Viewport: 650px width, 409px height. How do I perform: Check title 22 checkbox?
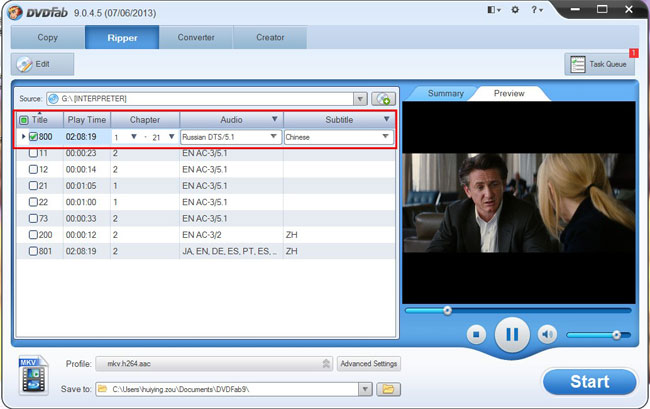point(33,202)
